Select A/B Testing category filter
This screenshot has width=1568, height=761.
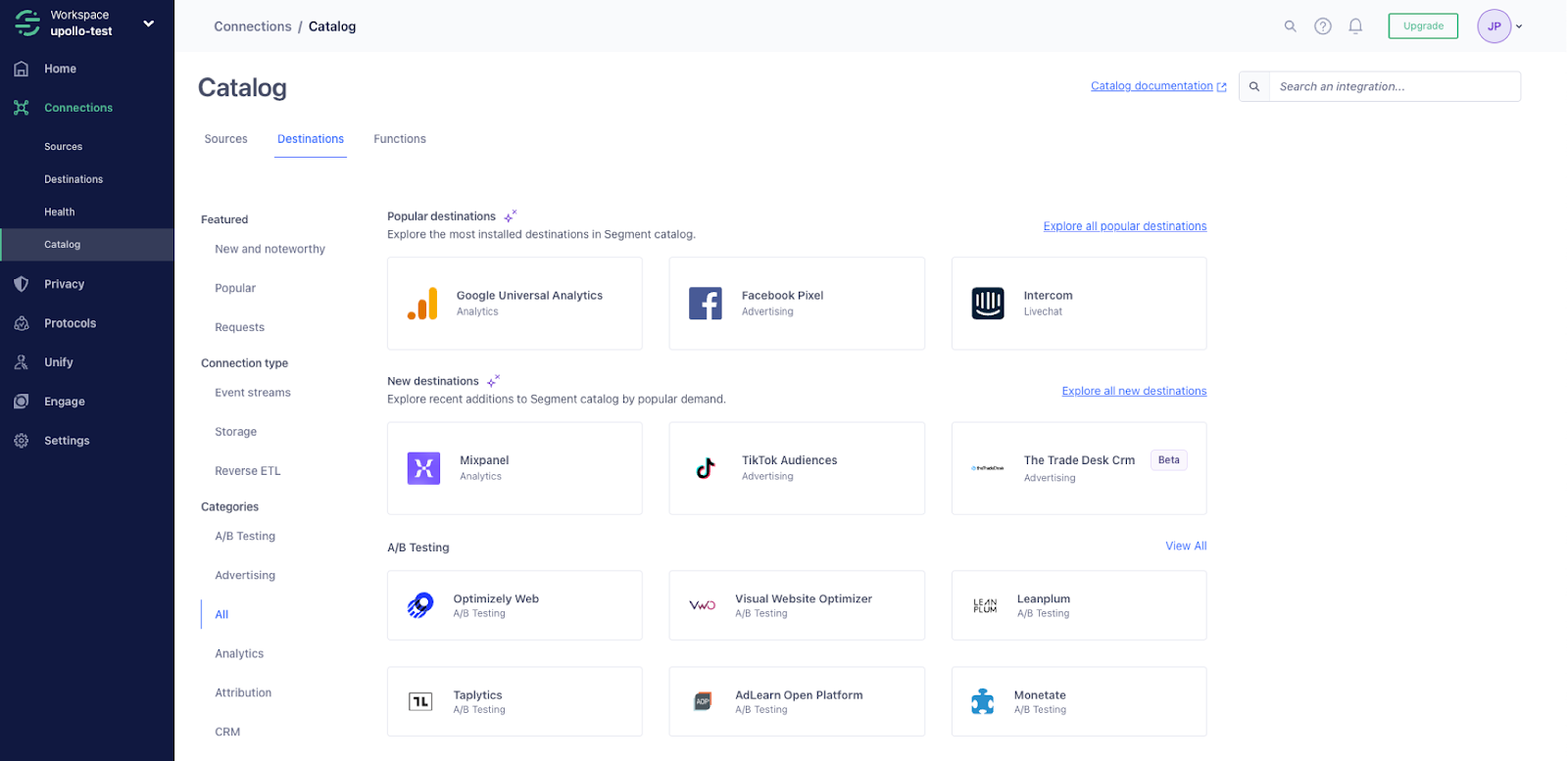pyautogui.click(x=245, y=537)
